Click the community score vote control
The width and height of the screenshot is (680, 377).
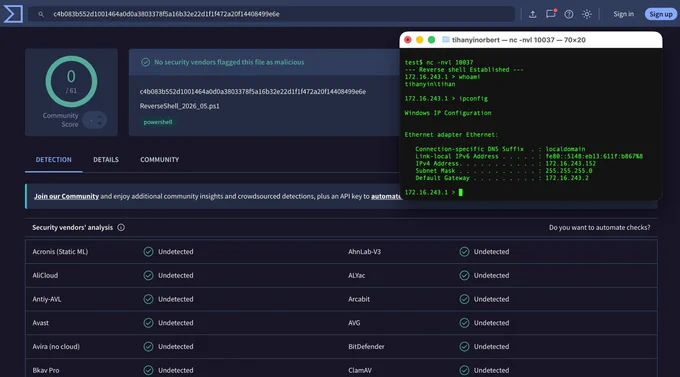[95, 120]
